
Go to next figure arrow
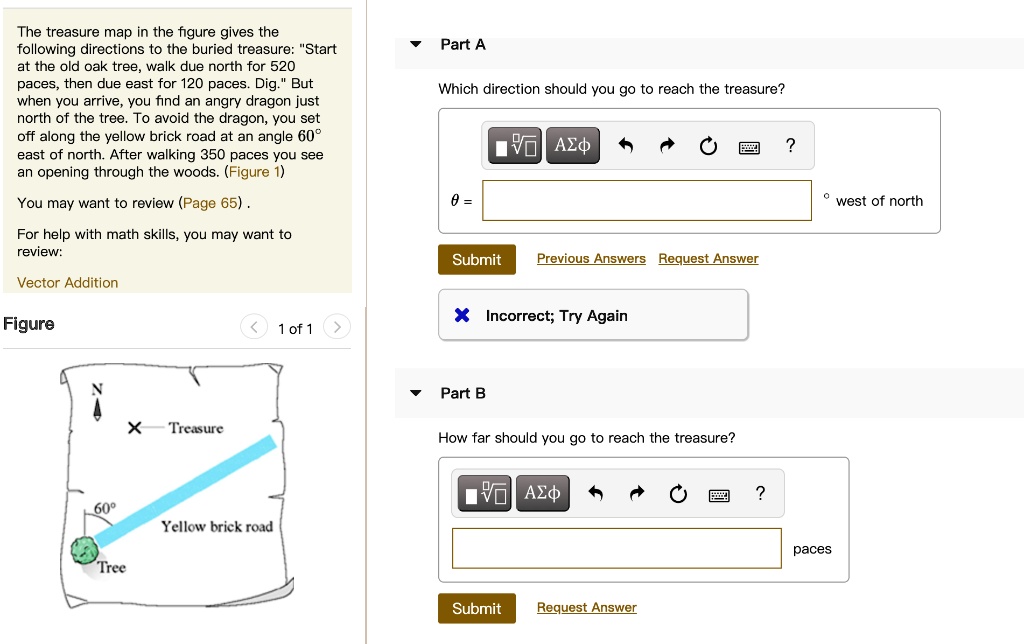pos(338,328)
